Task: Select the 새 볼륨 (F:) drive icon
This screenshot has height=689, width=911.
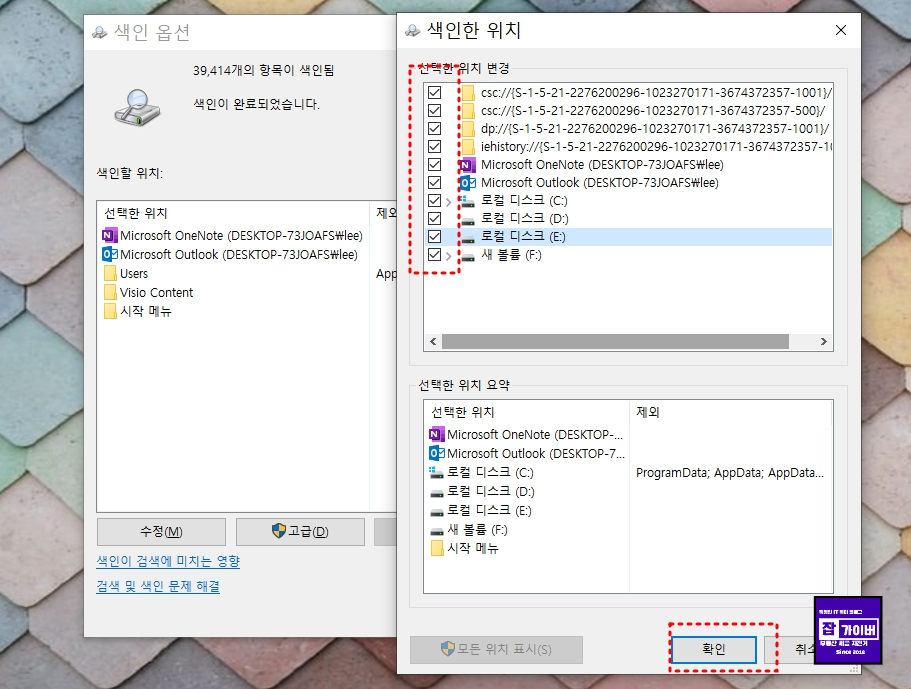Action: pos(470,254)
